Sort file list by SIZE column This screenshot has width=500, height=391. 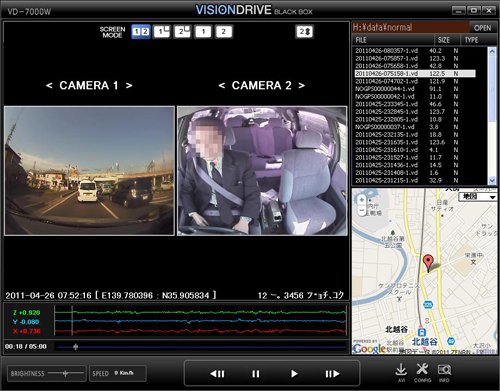(x=447, y=40)
